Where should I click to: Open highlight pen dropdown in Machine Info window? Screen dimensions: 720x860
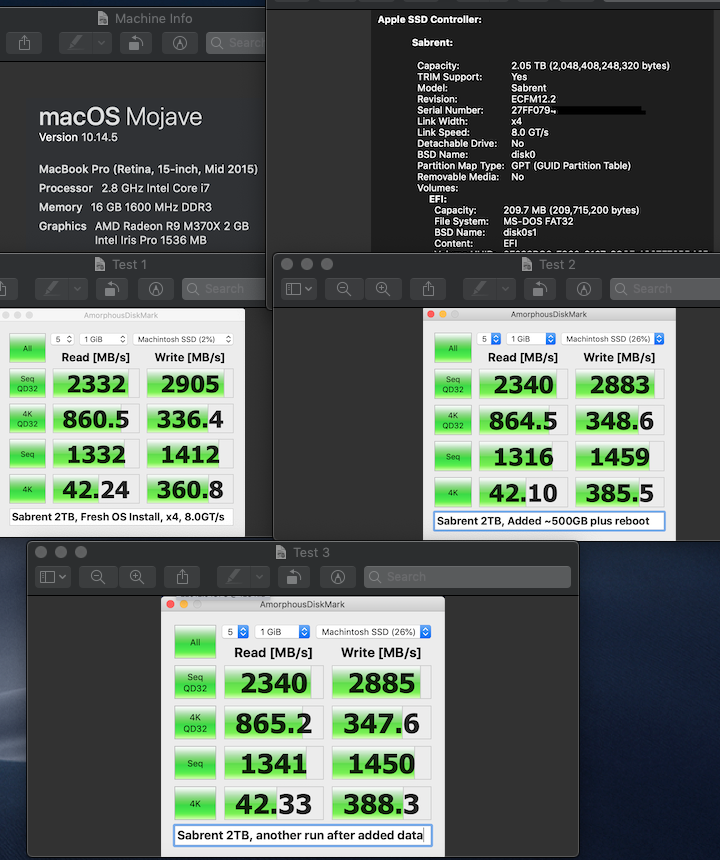click(102, 43)
